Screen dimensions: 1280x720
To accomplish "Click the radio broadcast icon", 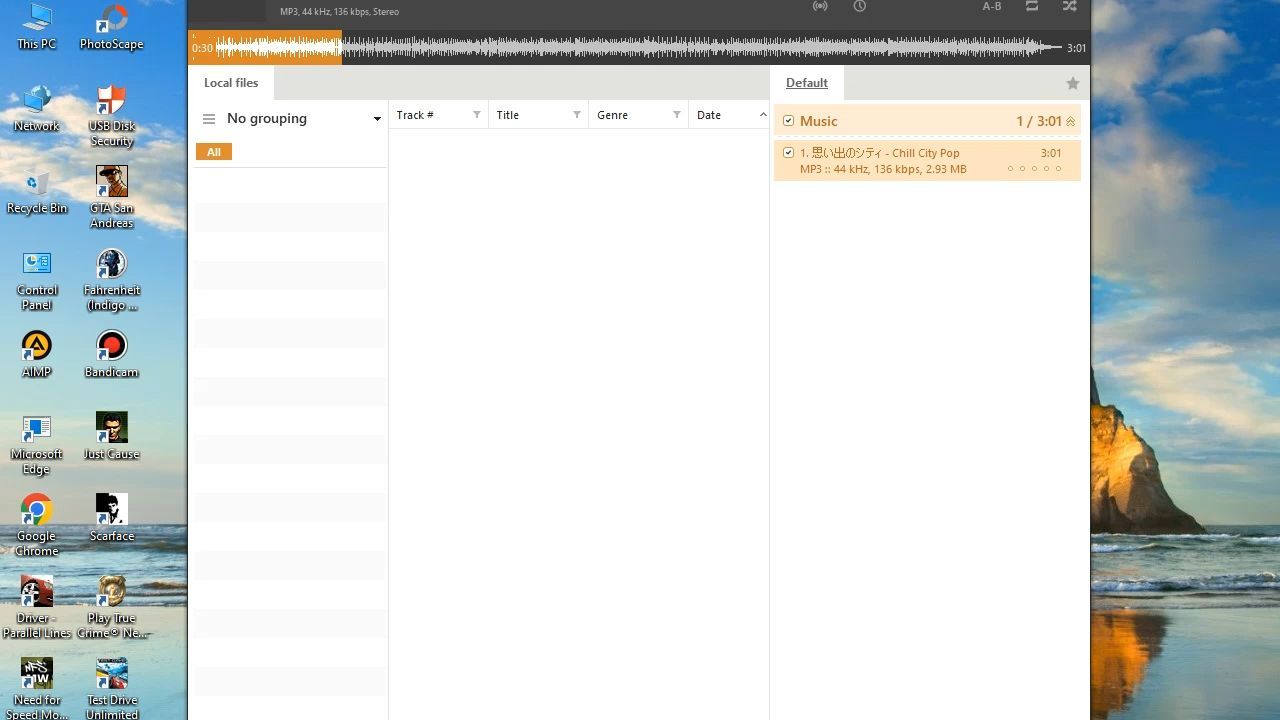I will pyautogui.click(x=820, y=6).
